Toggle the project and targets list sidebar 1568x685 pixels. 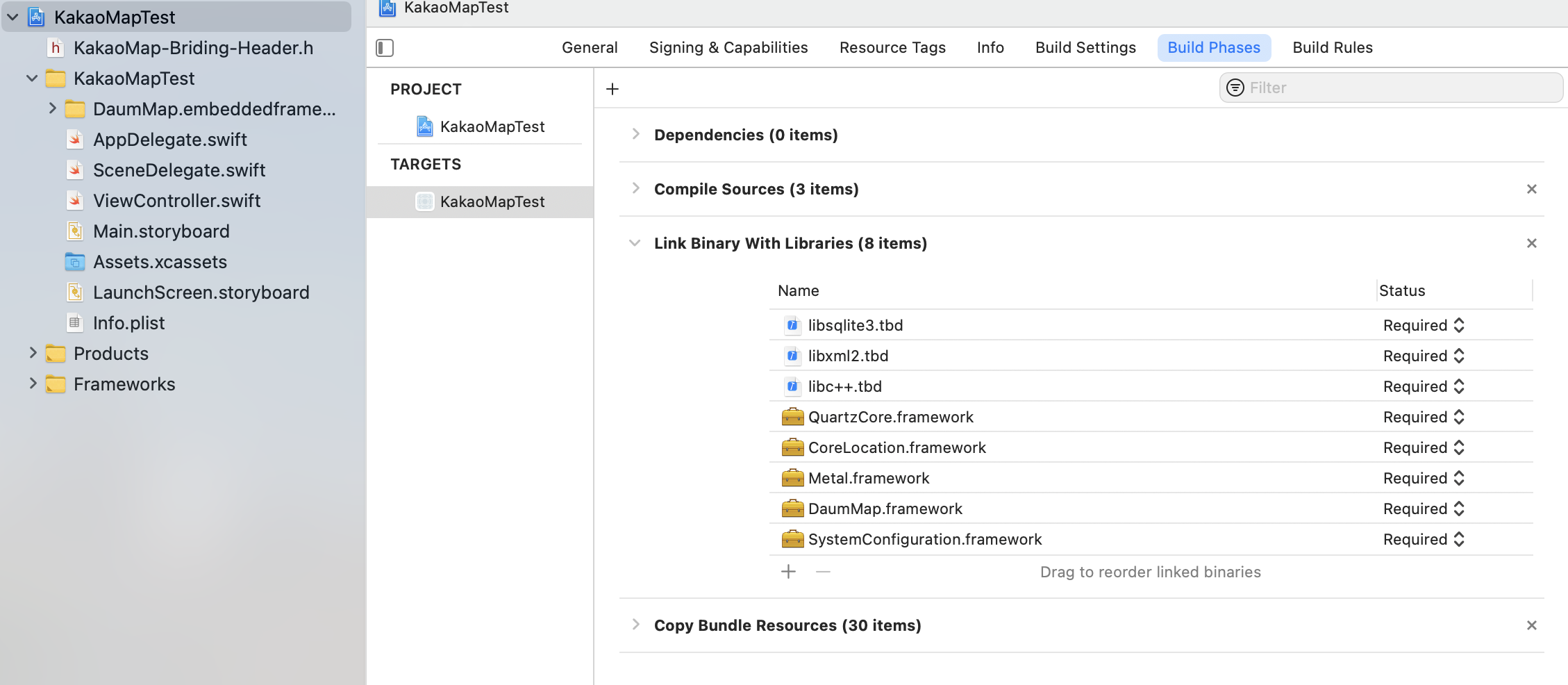(x=385, y=48)
